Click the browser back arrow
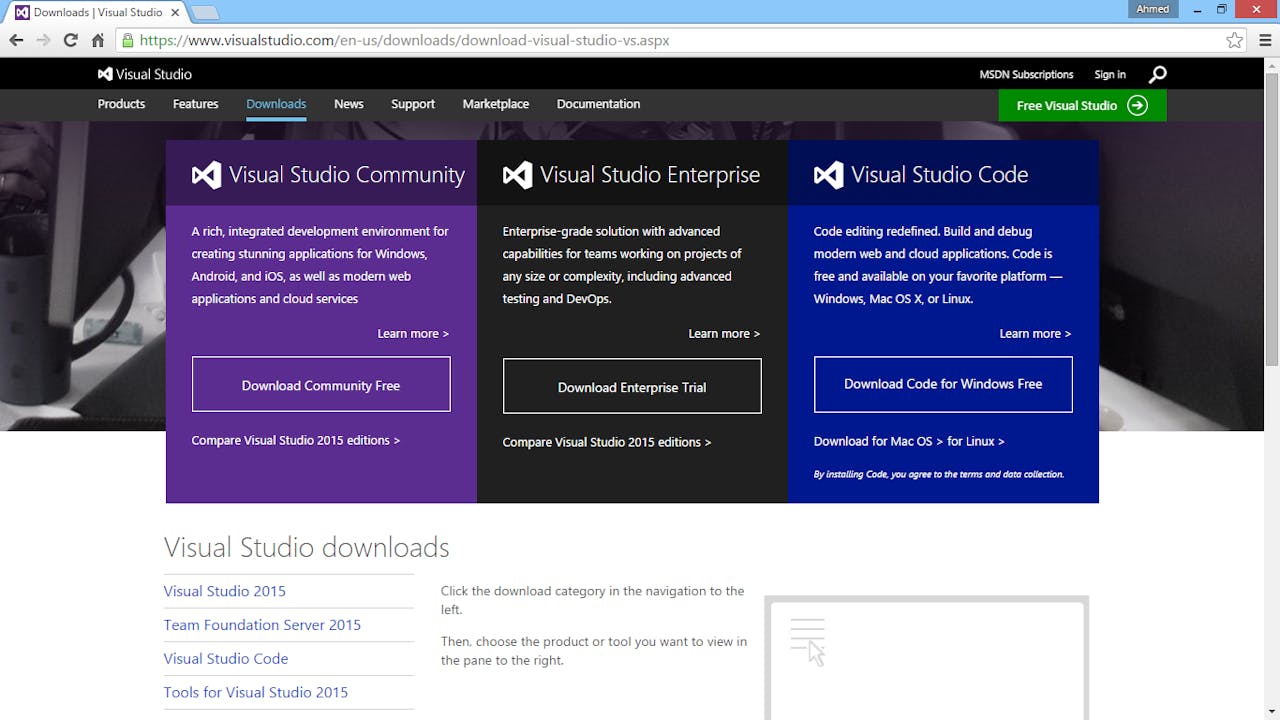 pos(16,41)
